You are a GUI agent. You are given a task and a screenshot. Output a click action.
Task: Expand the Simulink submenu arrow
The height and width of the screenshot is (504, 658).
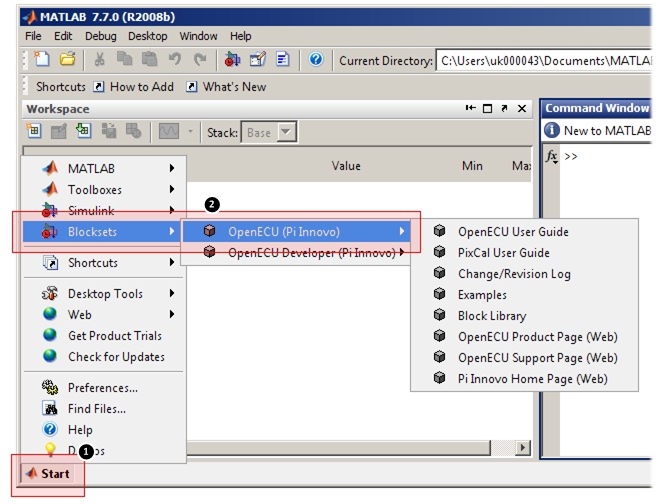(x=172, y=210)
